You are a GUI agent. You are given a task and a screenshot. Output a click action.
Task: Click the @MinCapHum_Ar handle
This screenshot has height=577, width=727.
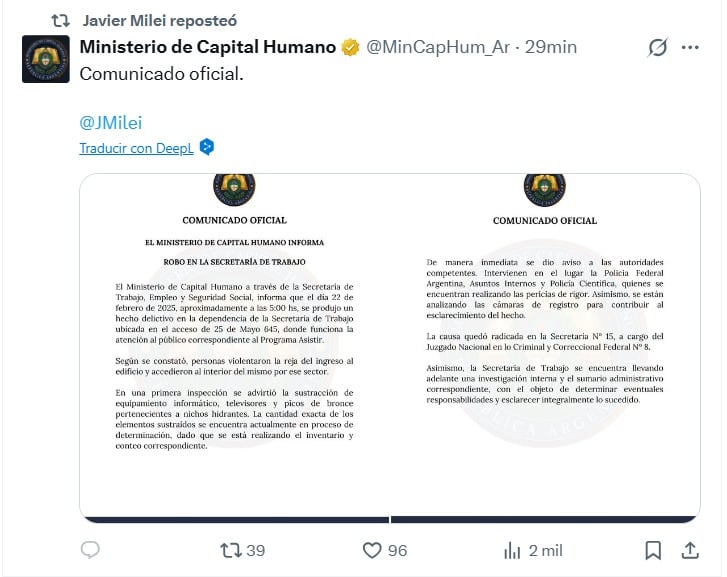(x=437, y=47)
